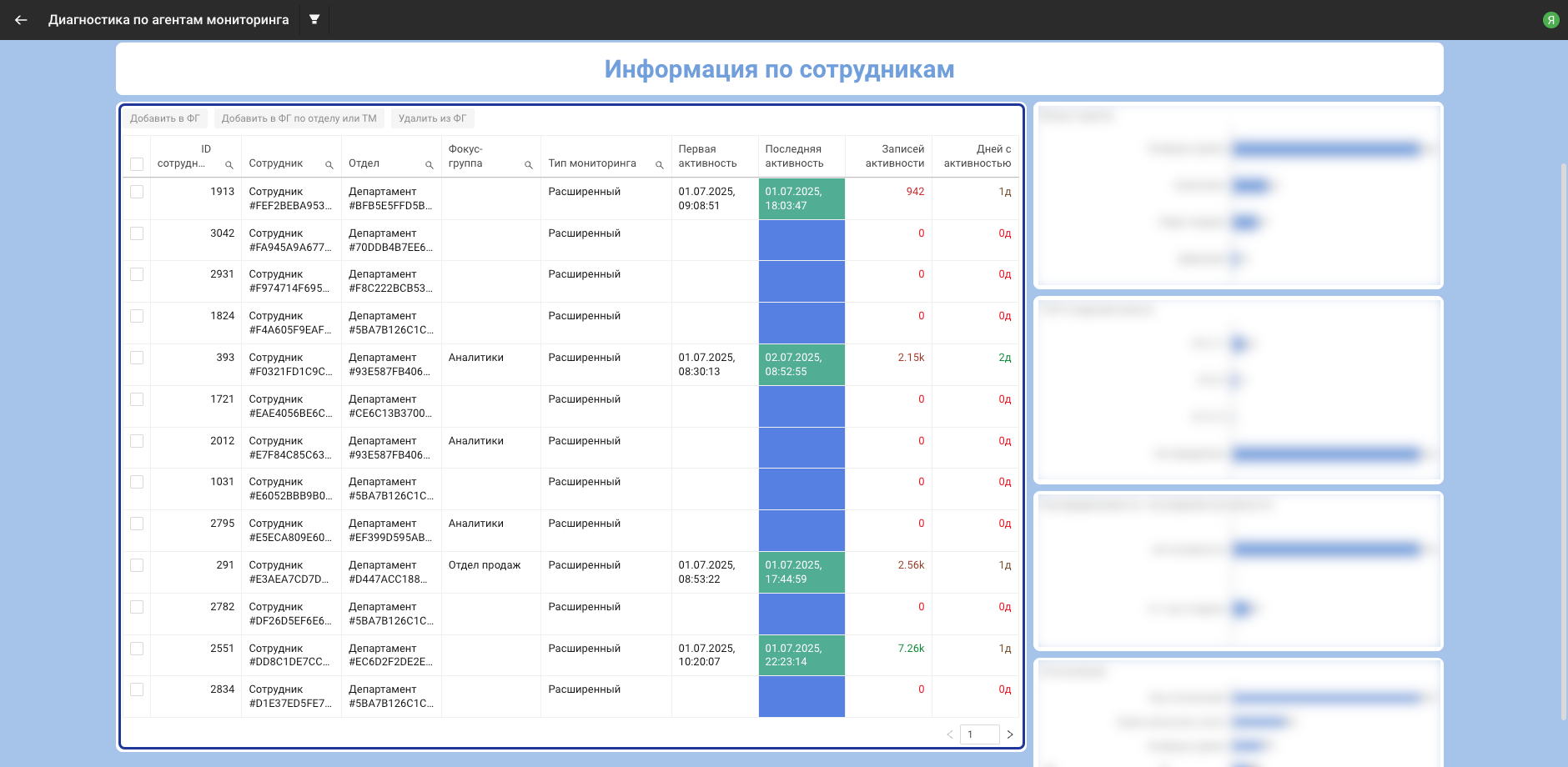This screenshot has width=1568, height=767.
Task: Click Добавить в ФГ по отделу или ТМ
Action: pos(299,118)
